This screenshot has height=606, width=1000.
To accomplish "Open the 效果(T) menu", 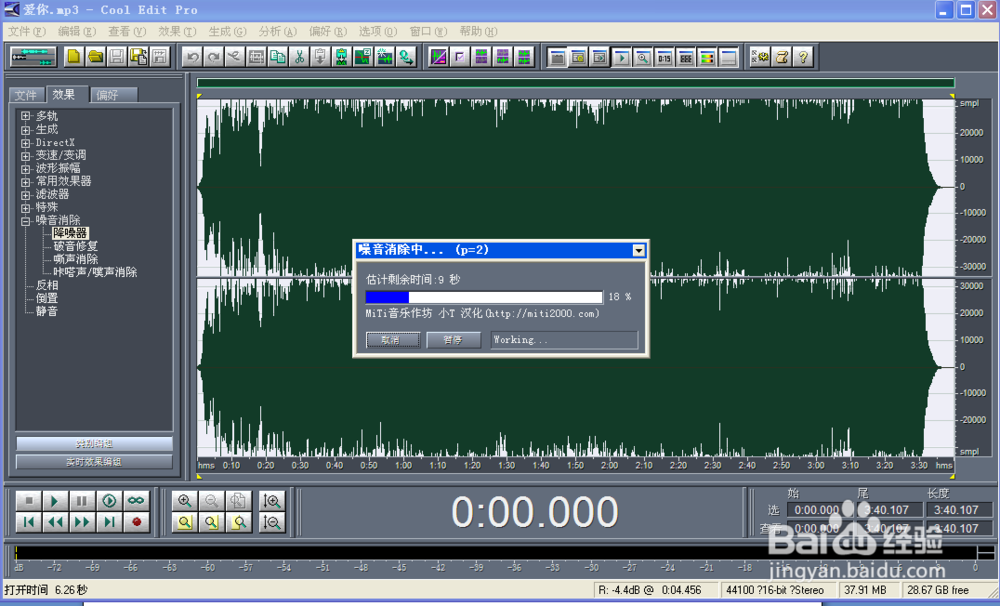I will [177, 31].
